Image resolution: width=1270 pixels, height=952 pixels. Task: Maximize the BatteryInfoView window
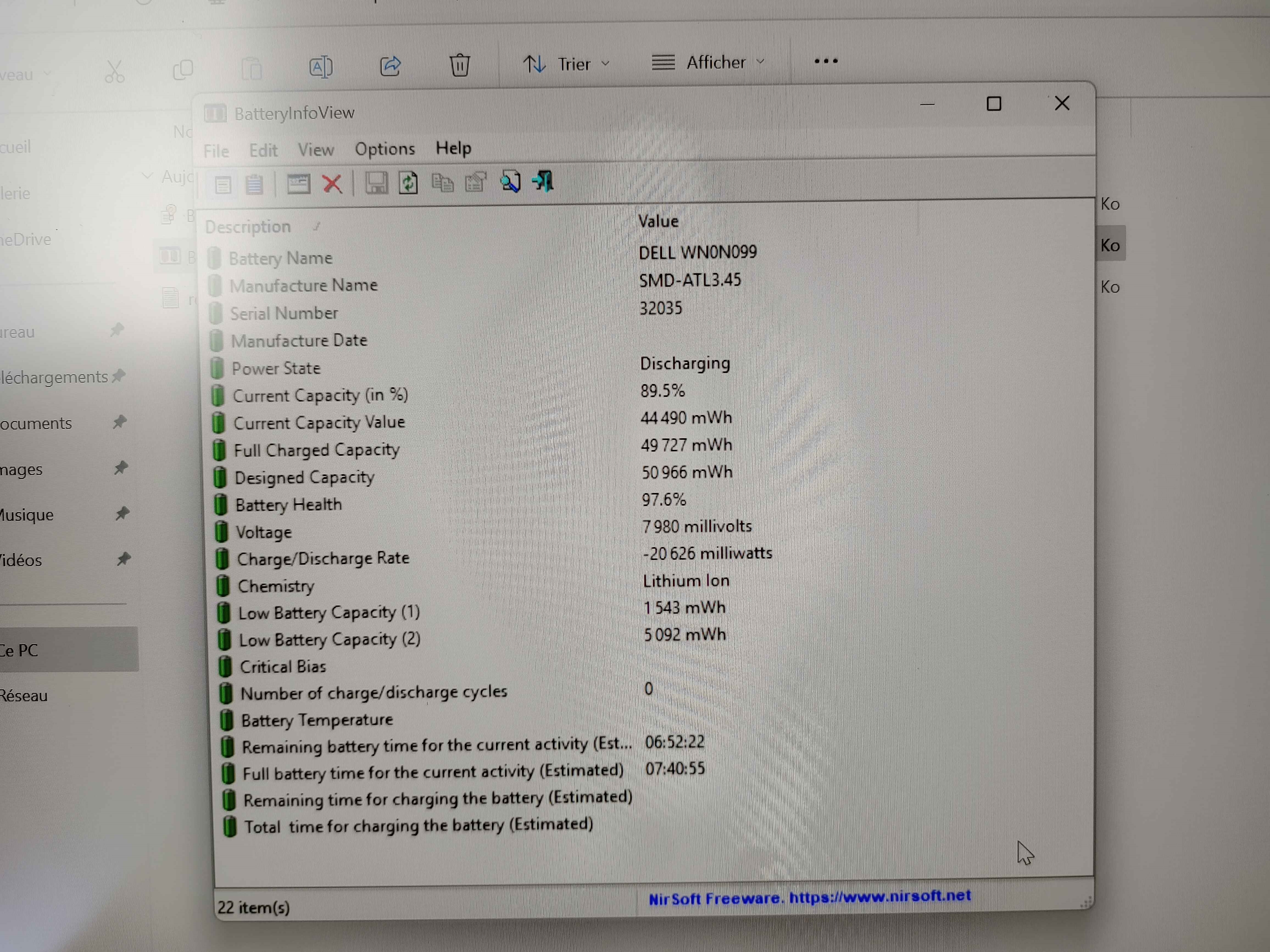coord(994,104)
